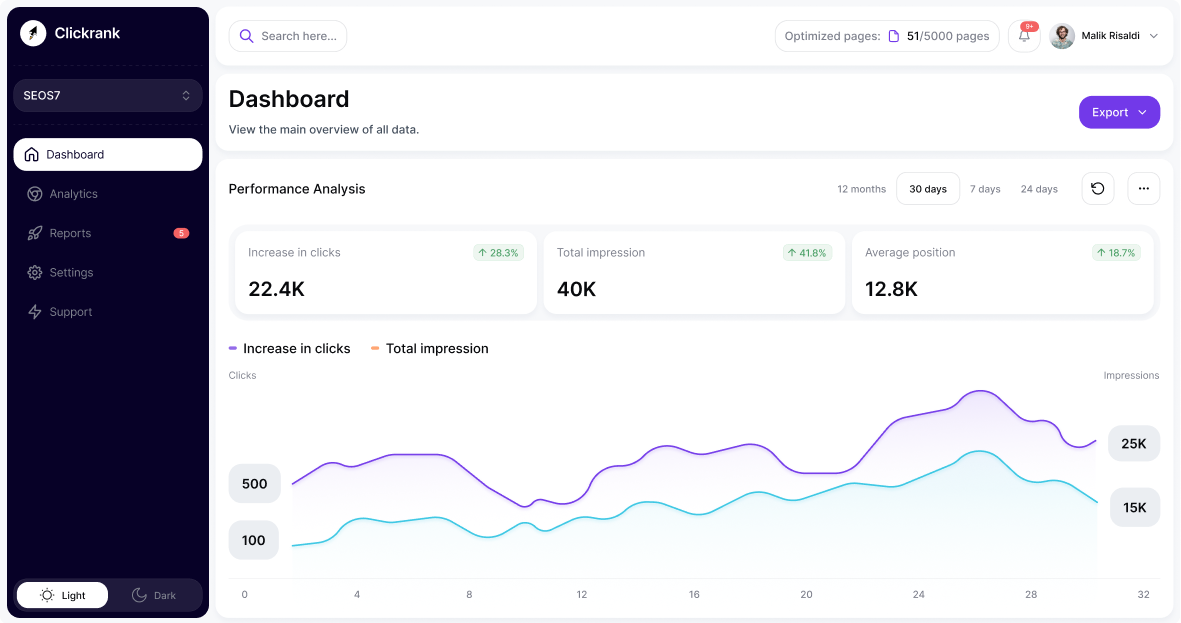The image size is (1181, 623).
Task: Click the Optimized pages counter
Action: 886,36
